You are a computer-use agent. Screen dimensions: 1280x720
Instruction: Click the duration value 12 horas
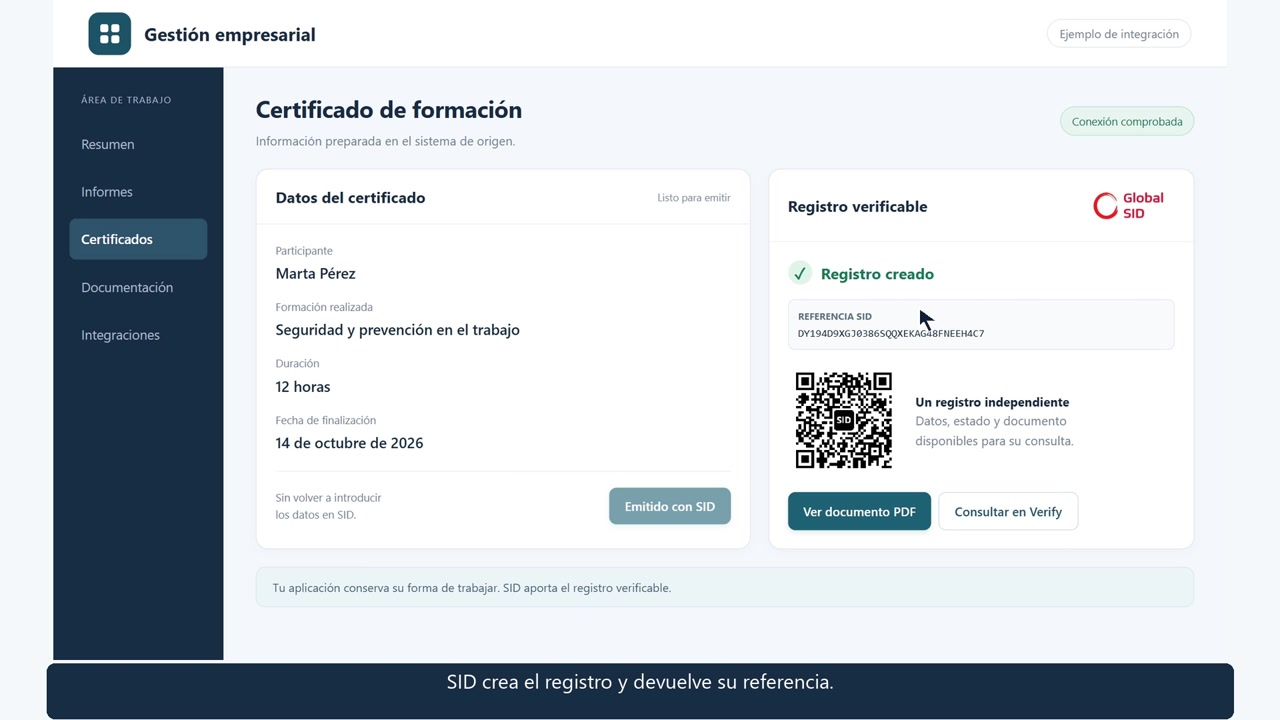tap(303, 386)
